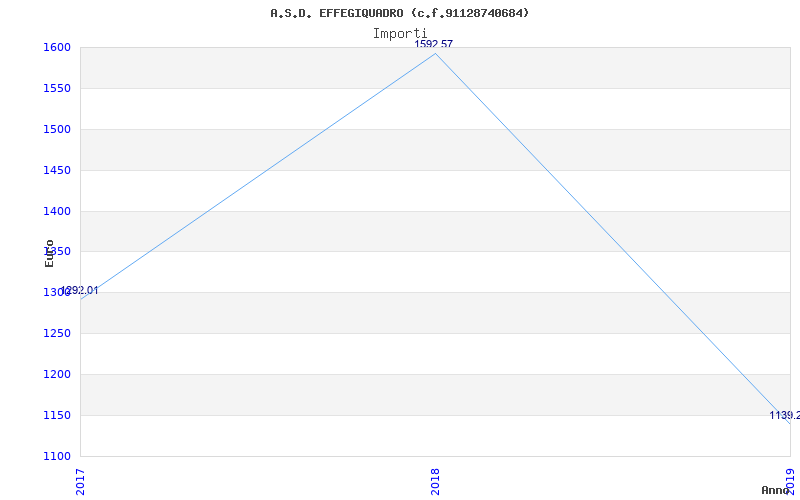
Task: Click the 2017 x-axis year label
Action: 80,482
